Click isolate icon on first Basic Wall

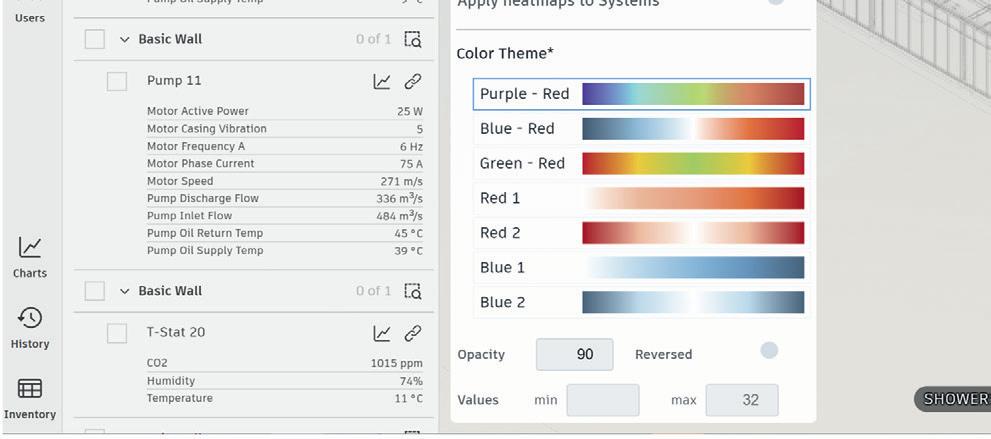click(413, 40)
